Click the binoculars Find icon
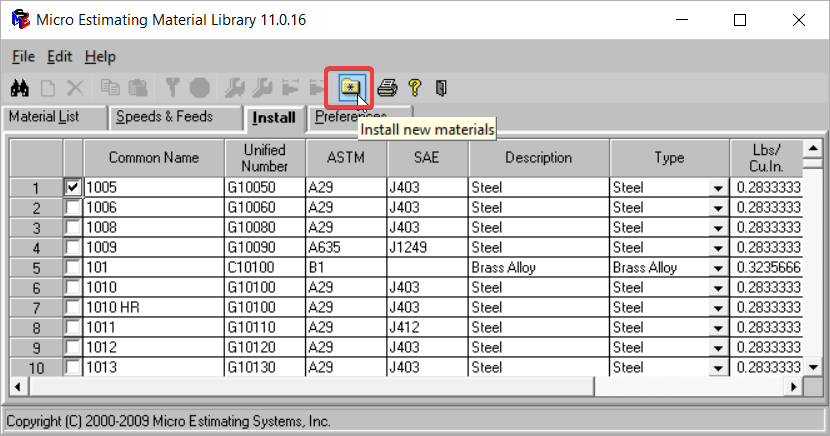 (20, 88)
